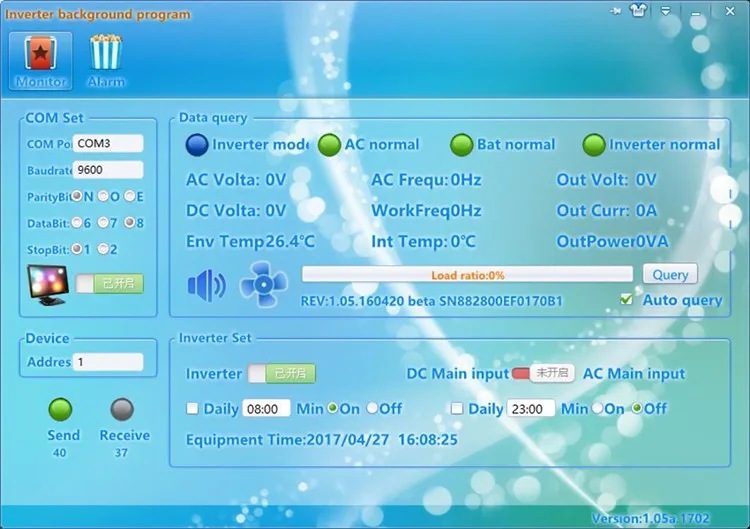Click the Int Temp: 0°C reading
Viewport: 750px width, 529px height.
[x=423, y=242]
